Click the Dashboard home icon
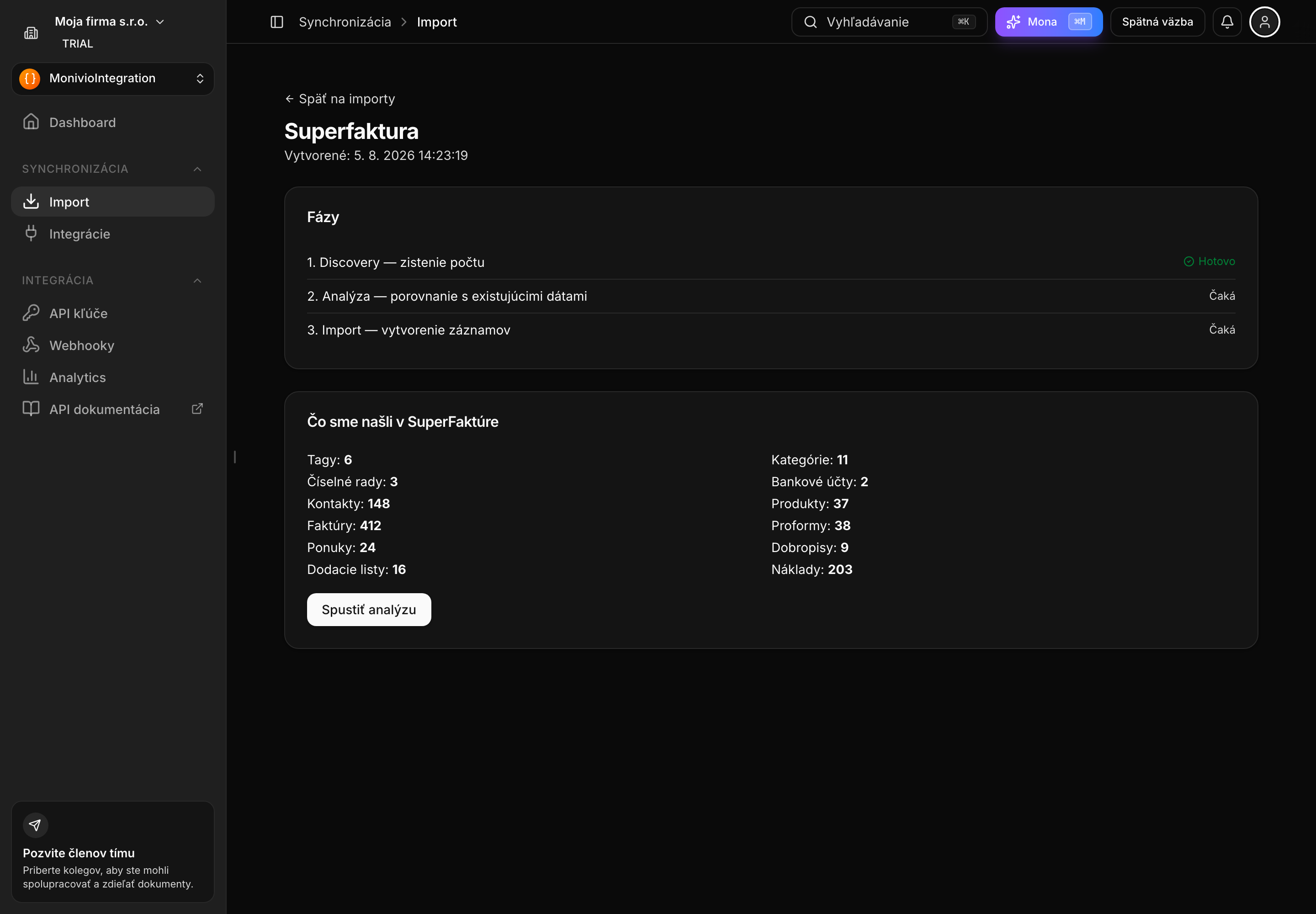1316x914 pixels. 31,122
